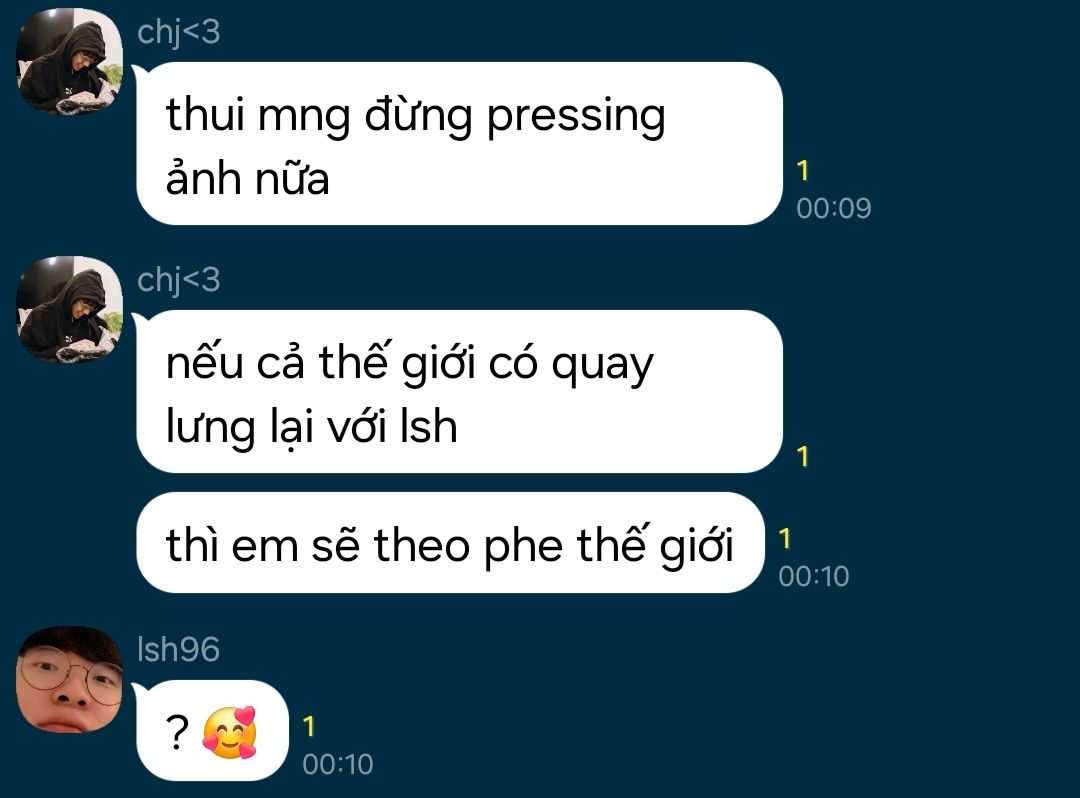Click the chj<3 username above the 'nếu cả thế giới' message
This screenshot has width=1080, height=798.
point(178,280)
